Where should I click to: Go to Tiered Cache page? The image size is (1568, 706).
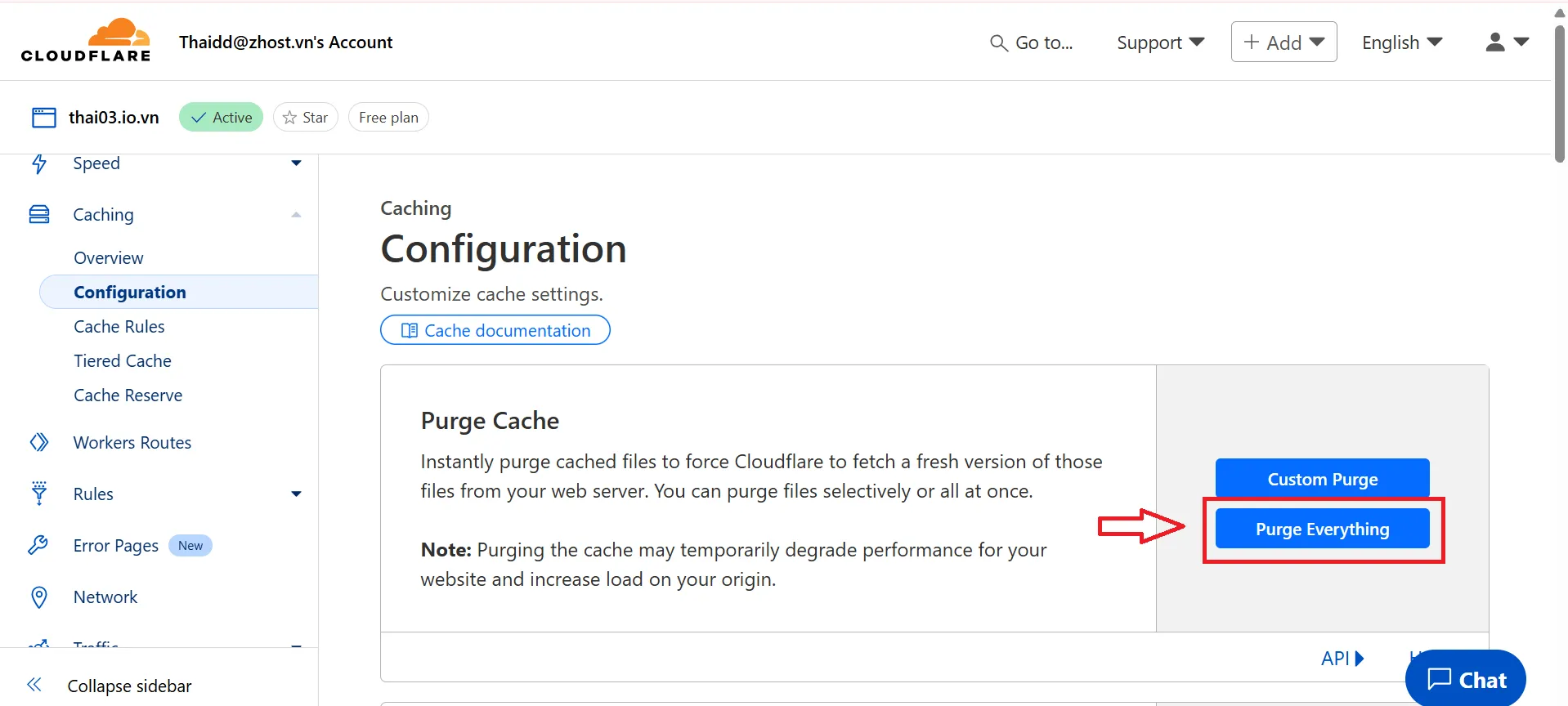point(123,361)
